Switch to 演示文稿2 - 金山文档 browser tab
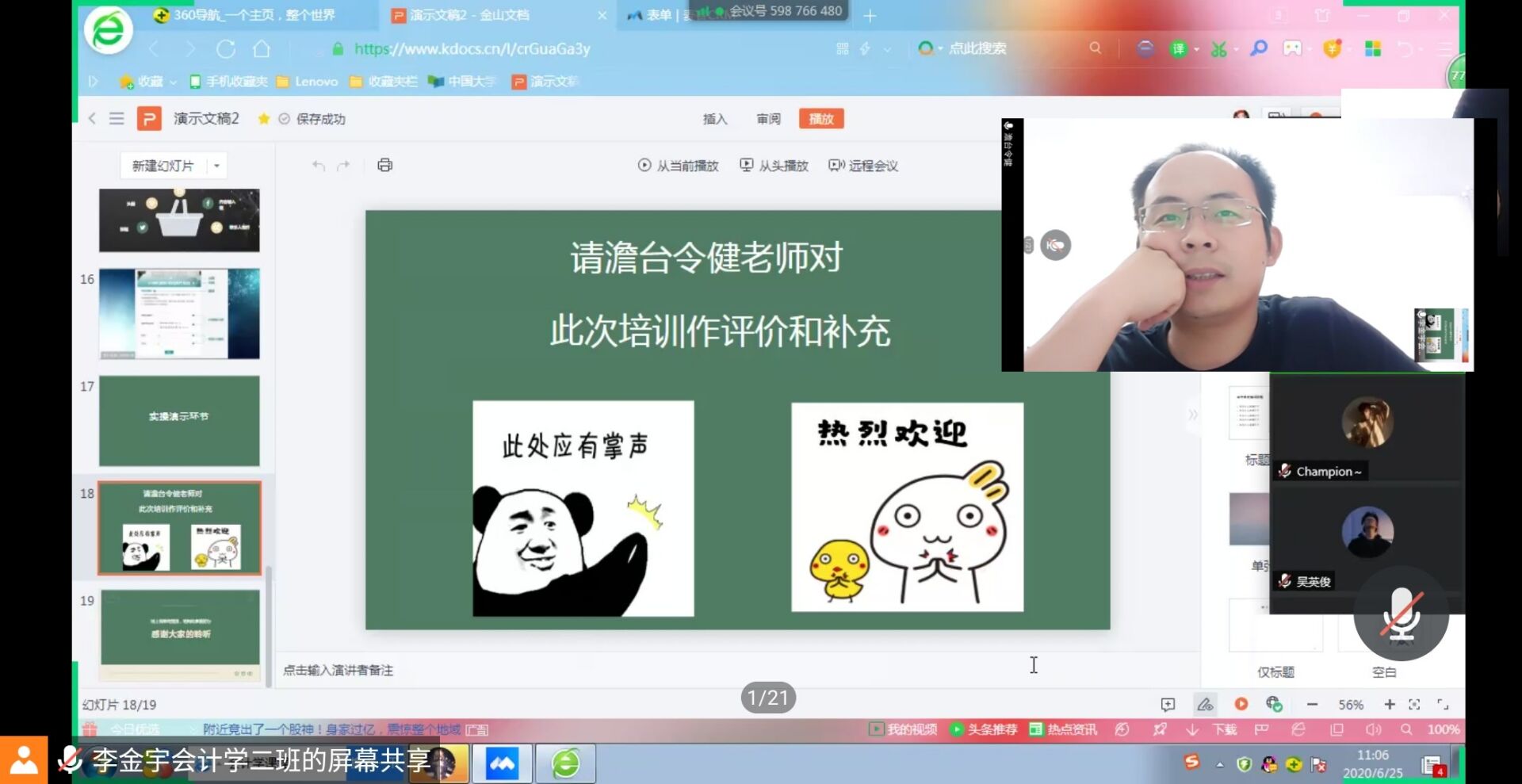 click(x=499, y=15)
